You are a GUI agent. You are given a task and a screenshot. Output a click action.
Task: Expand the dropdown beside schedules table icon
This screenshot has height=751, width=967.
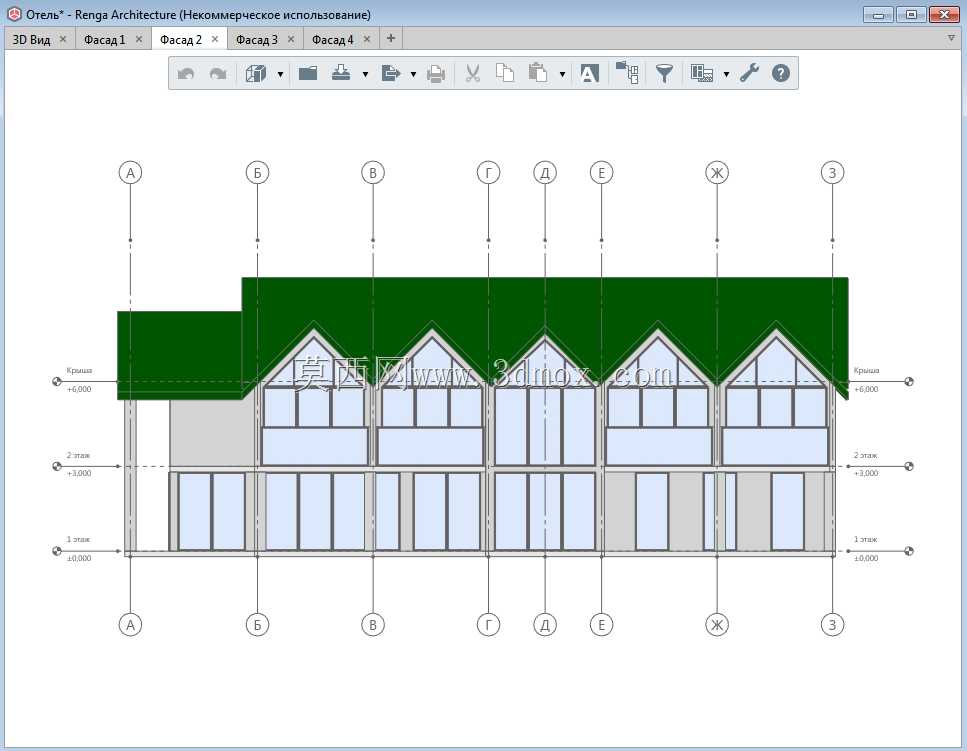[726, 75]
